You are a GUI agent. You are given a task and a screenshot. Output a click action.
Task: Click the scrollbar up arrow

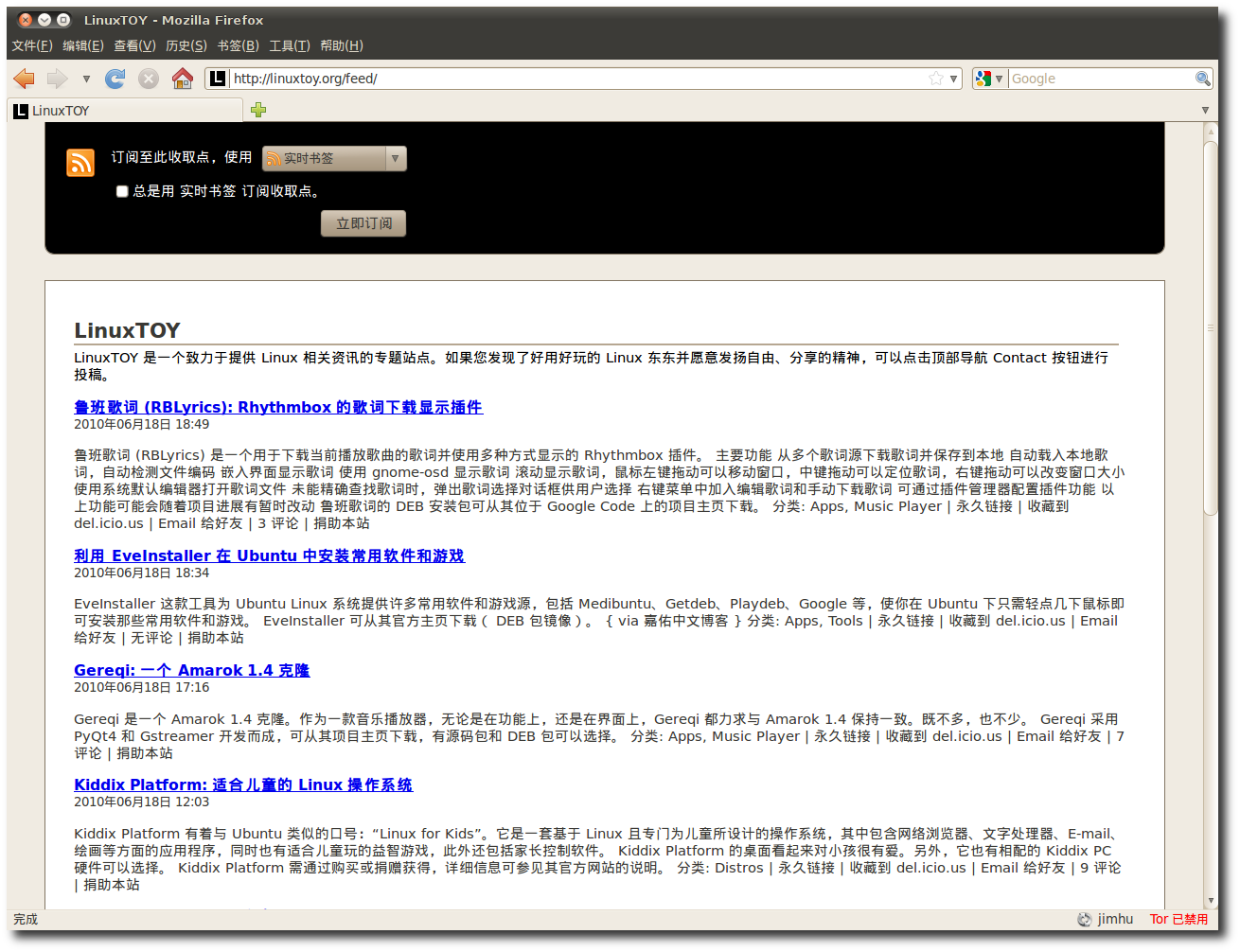click(1211, 132)
